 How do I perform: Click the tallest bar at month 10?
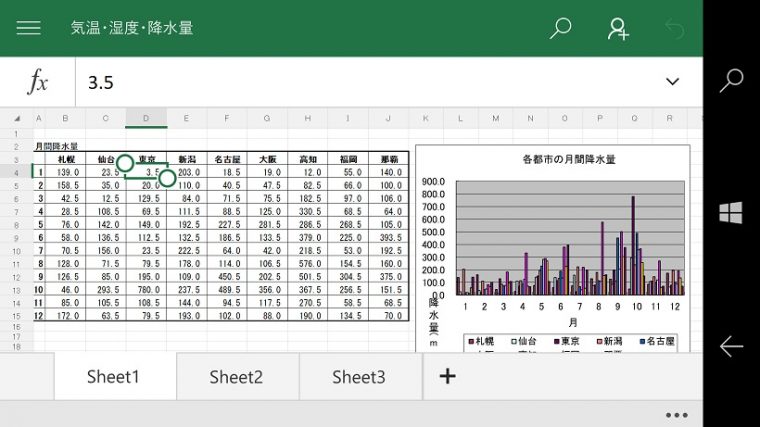(x=633, y=245)
